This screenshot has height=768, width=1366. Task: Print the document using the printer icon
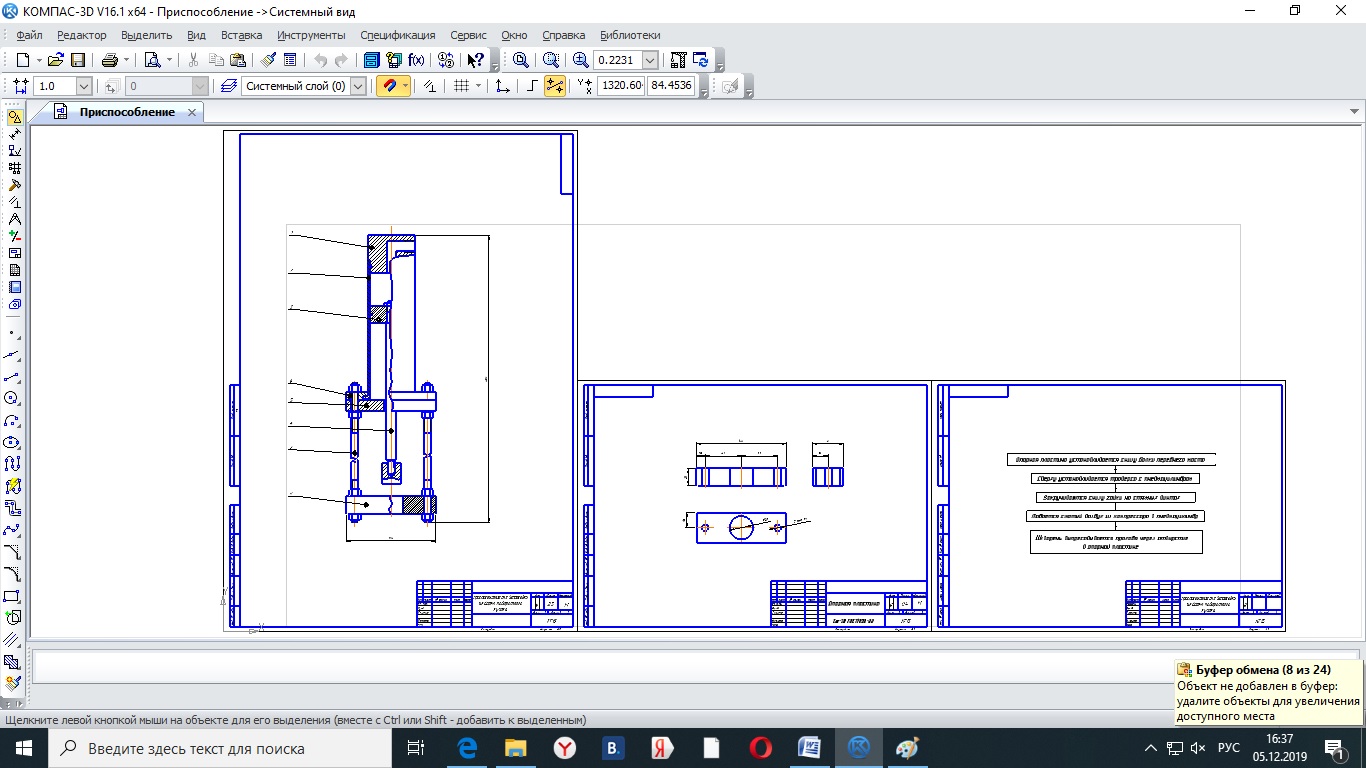point(109,60)
